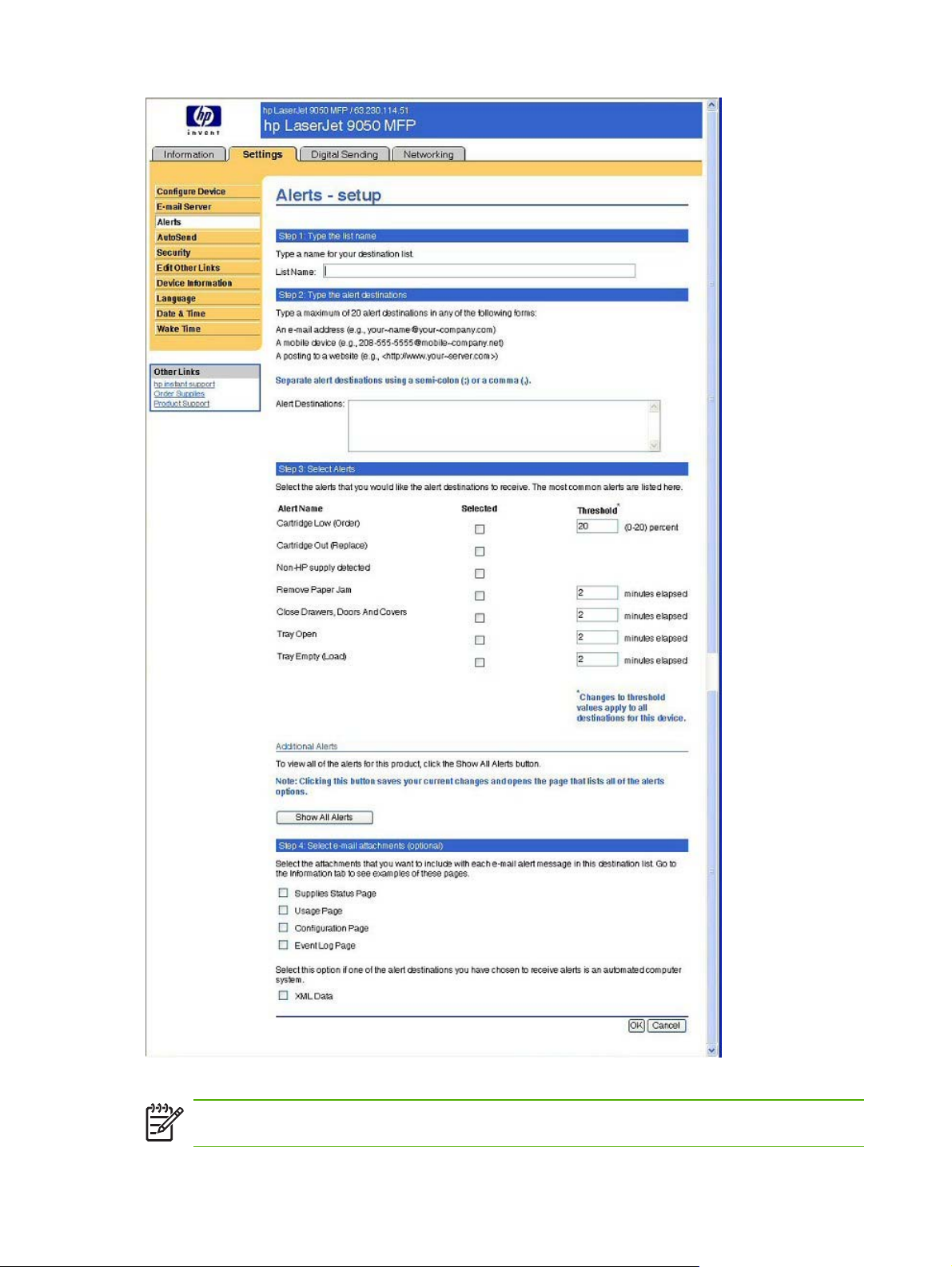
Task: Click the HP invent logo
Action: pyautogui.click(x=204, y=120)
